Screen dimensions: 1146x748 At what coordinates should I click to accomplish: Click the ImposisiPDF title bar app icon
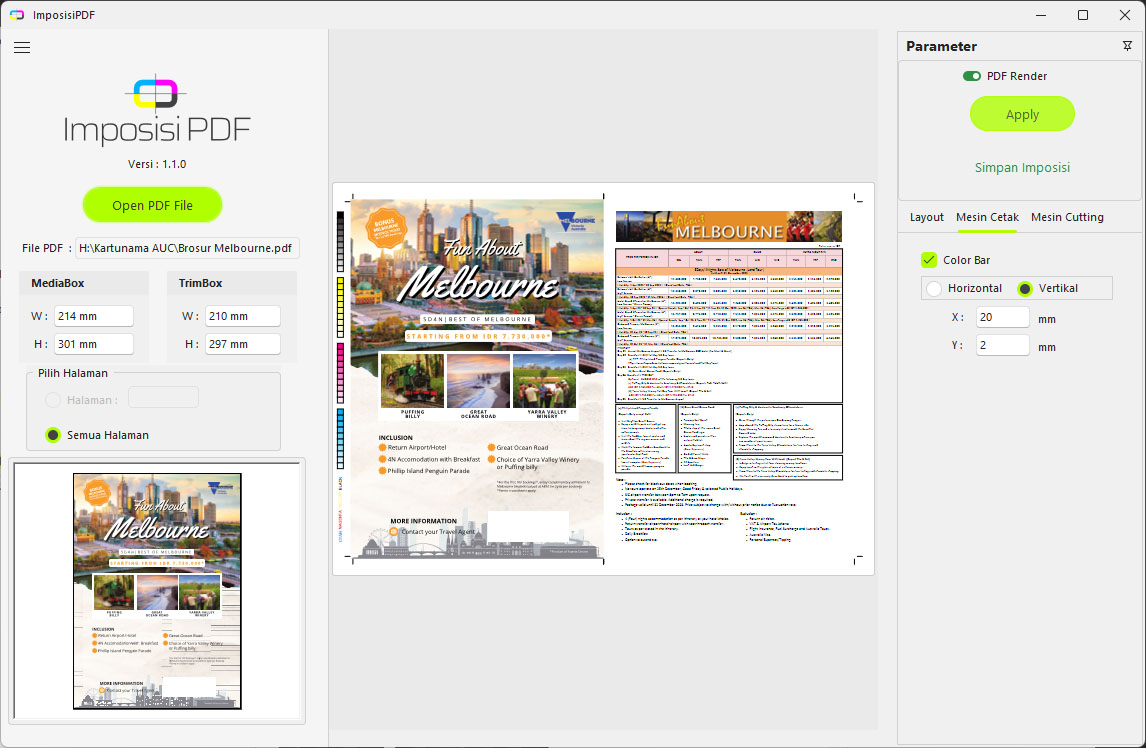point(17,15)
